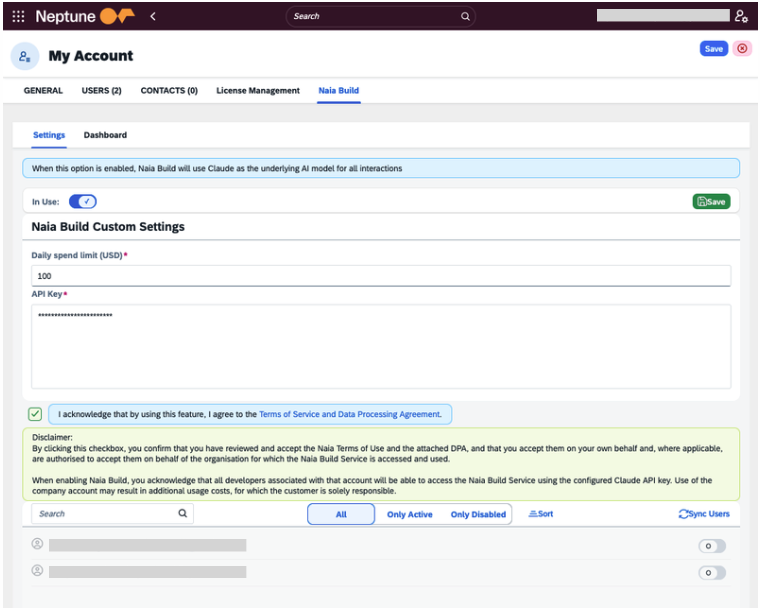Toggle the second user's switch
This screenshot has height=608, width=760.
[712, 573]
